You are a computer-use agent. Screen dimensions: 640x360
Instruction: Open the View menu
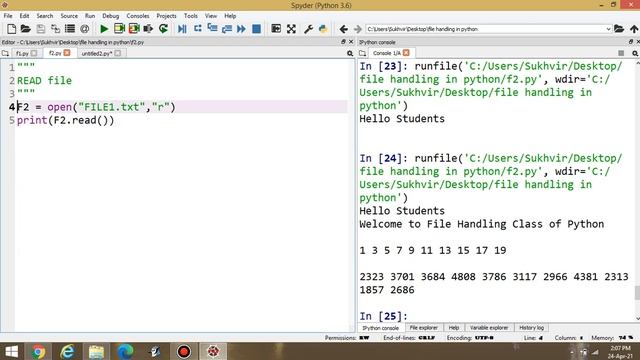(211, 16)
